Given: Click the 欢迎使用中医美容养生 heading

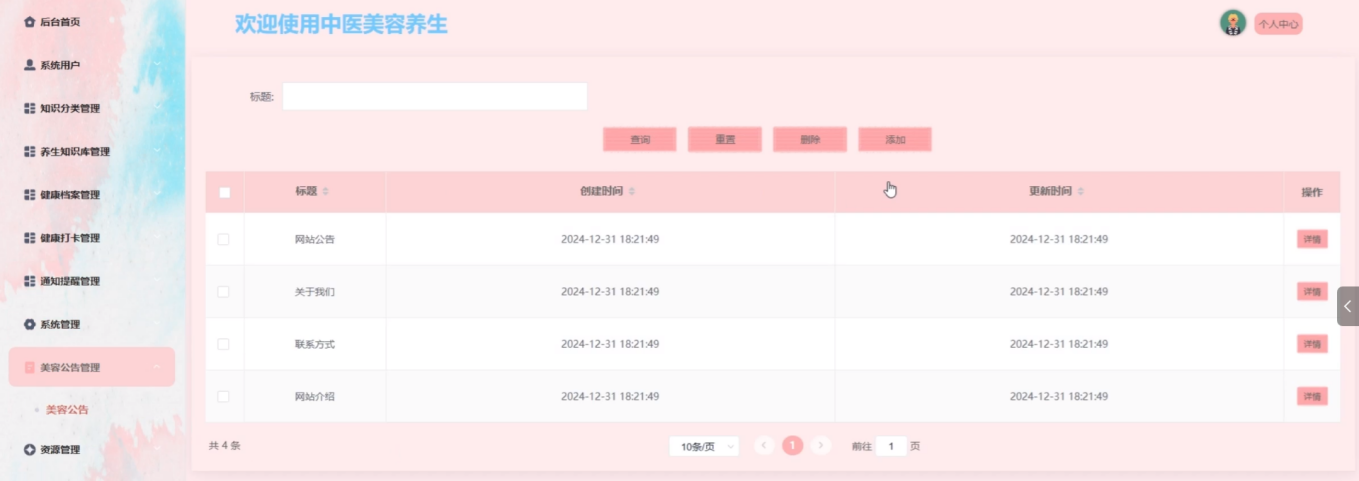Looking at the screenshot, I should [x=341, y=24].
